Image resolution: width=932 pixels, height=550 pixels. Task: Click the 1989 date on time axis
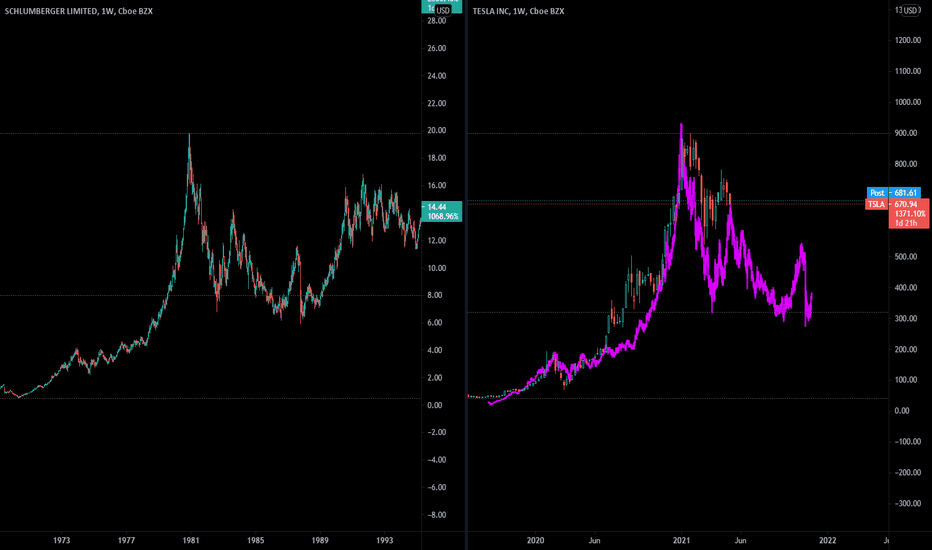coord(320,540)
